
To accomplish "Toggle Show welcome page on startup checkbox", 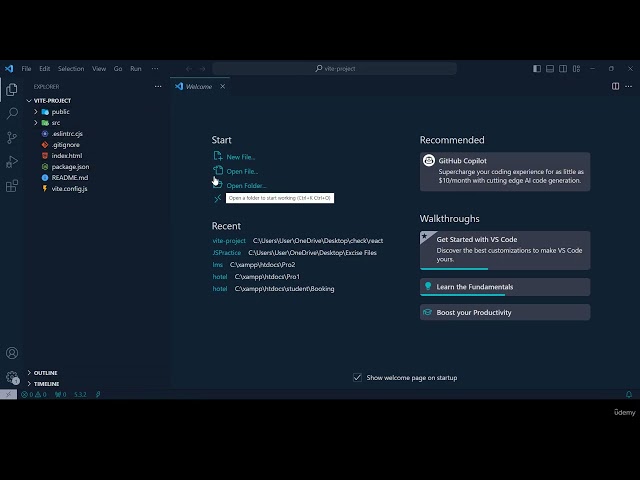I will 357,378.
